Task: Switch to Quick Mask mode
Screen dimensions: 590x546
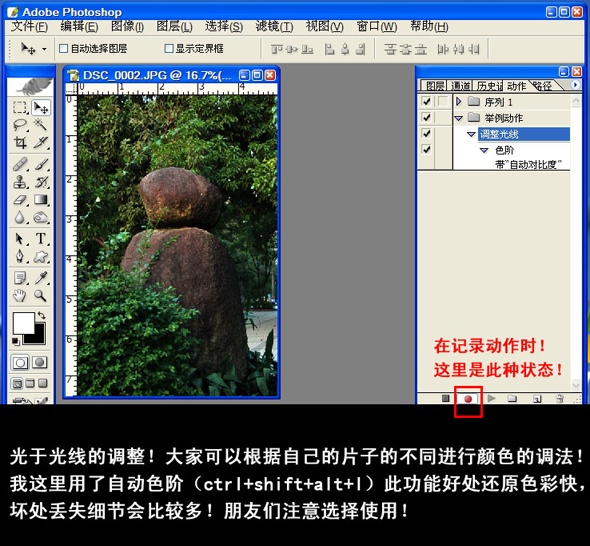Action: 40,363
